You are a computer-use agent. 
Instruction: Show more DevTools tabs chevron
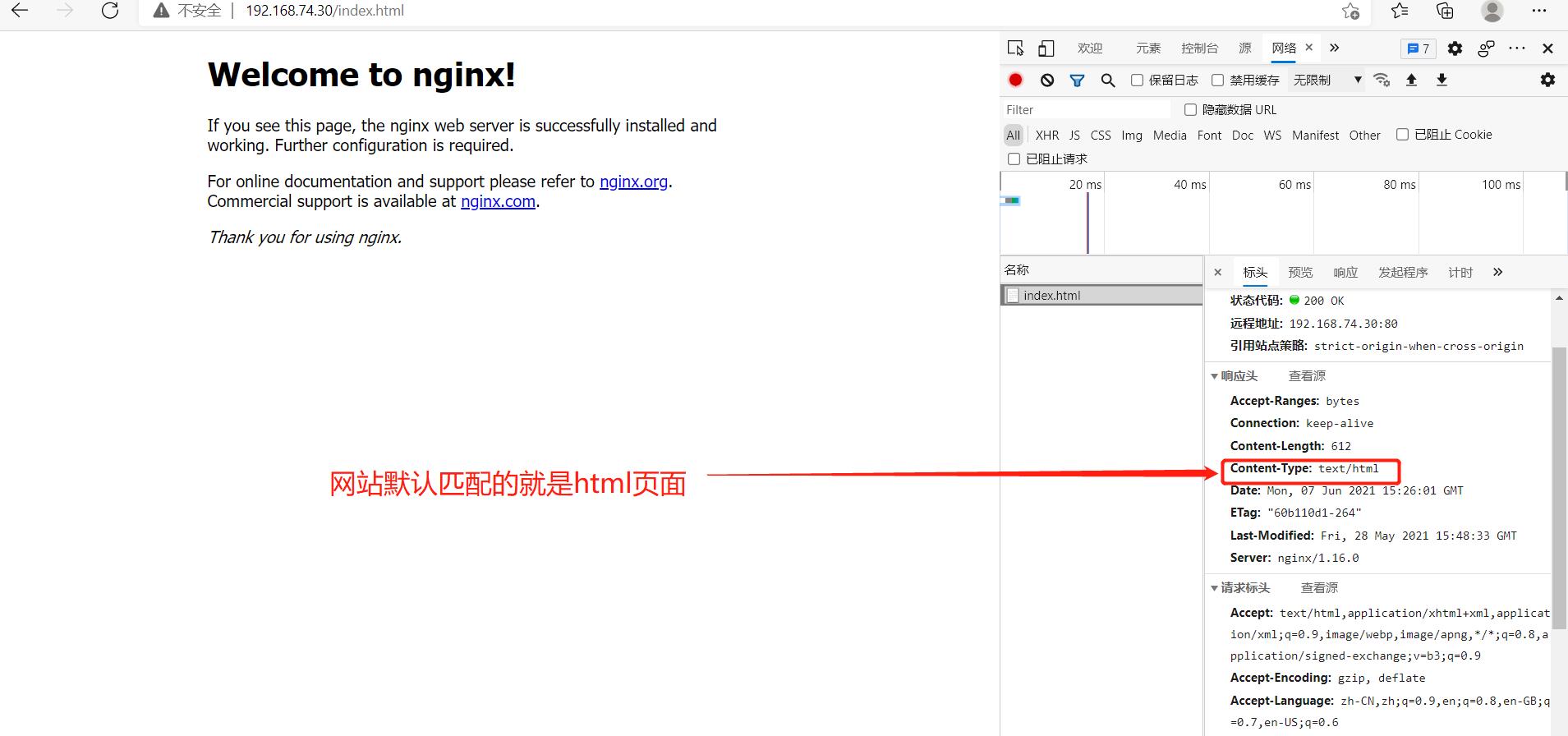coord(1334,48)
